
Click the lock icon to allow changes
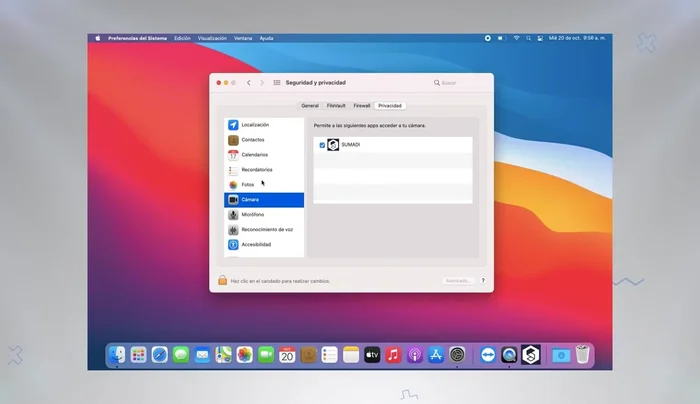[x=222, y=281]
